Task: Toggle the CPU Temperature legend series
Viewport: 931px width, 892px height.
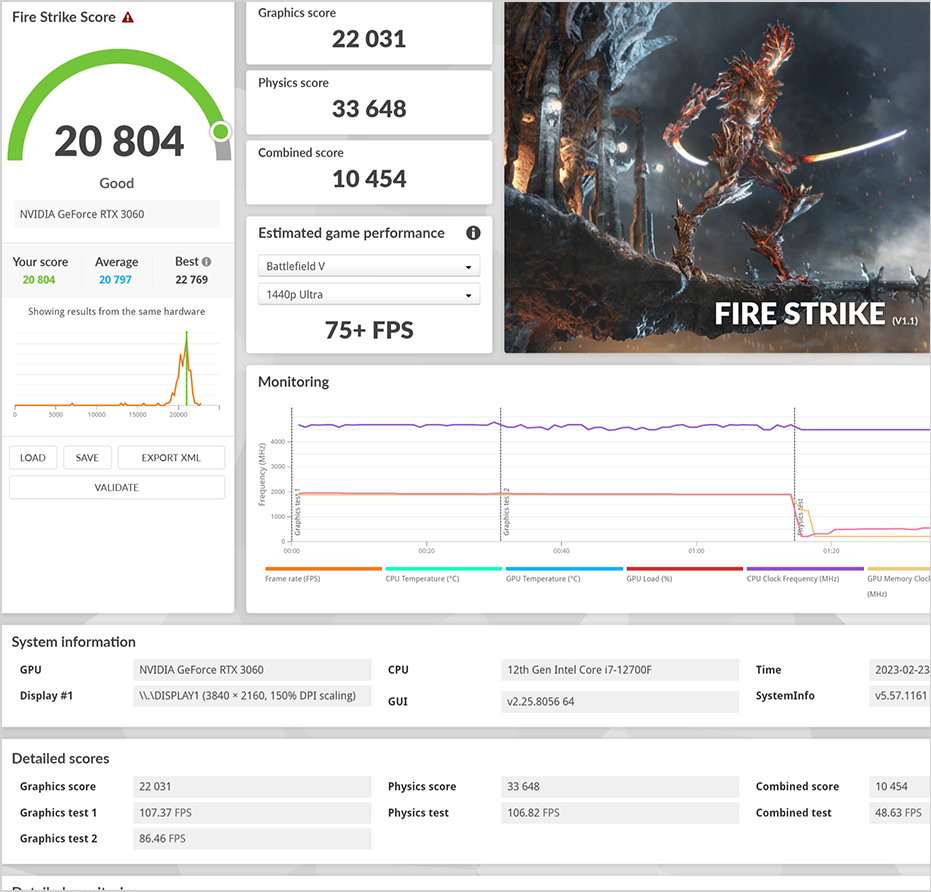Action: (x=443, y=577)
